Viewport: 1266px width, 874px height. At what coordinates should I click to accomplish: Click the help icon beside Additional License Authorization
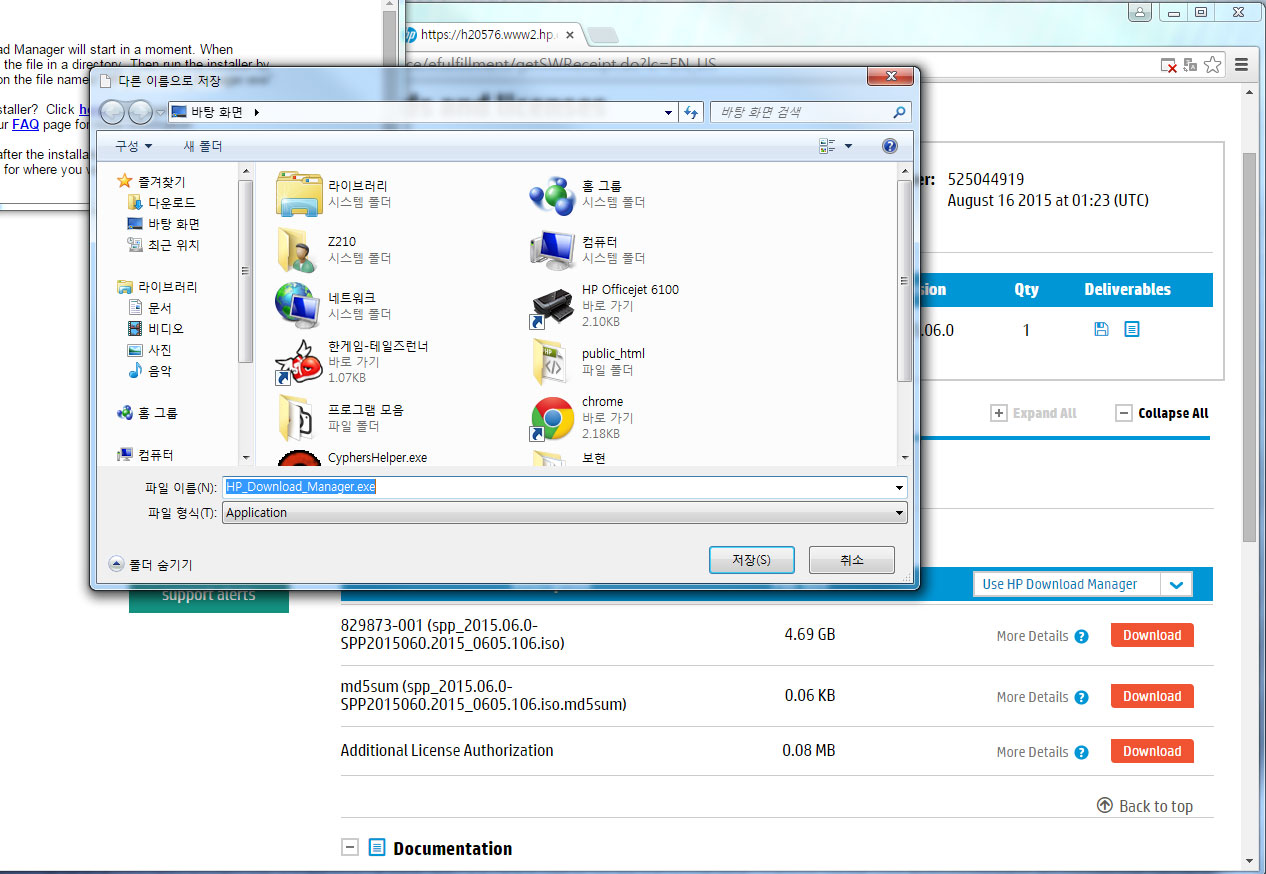pos(1081,752)
